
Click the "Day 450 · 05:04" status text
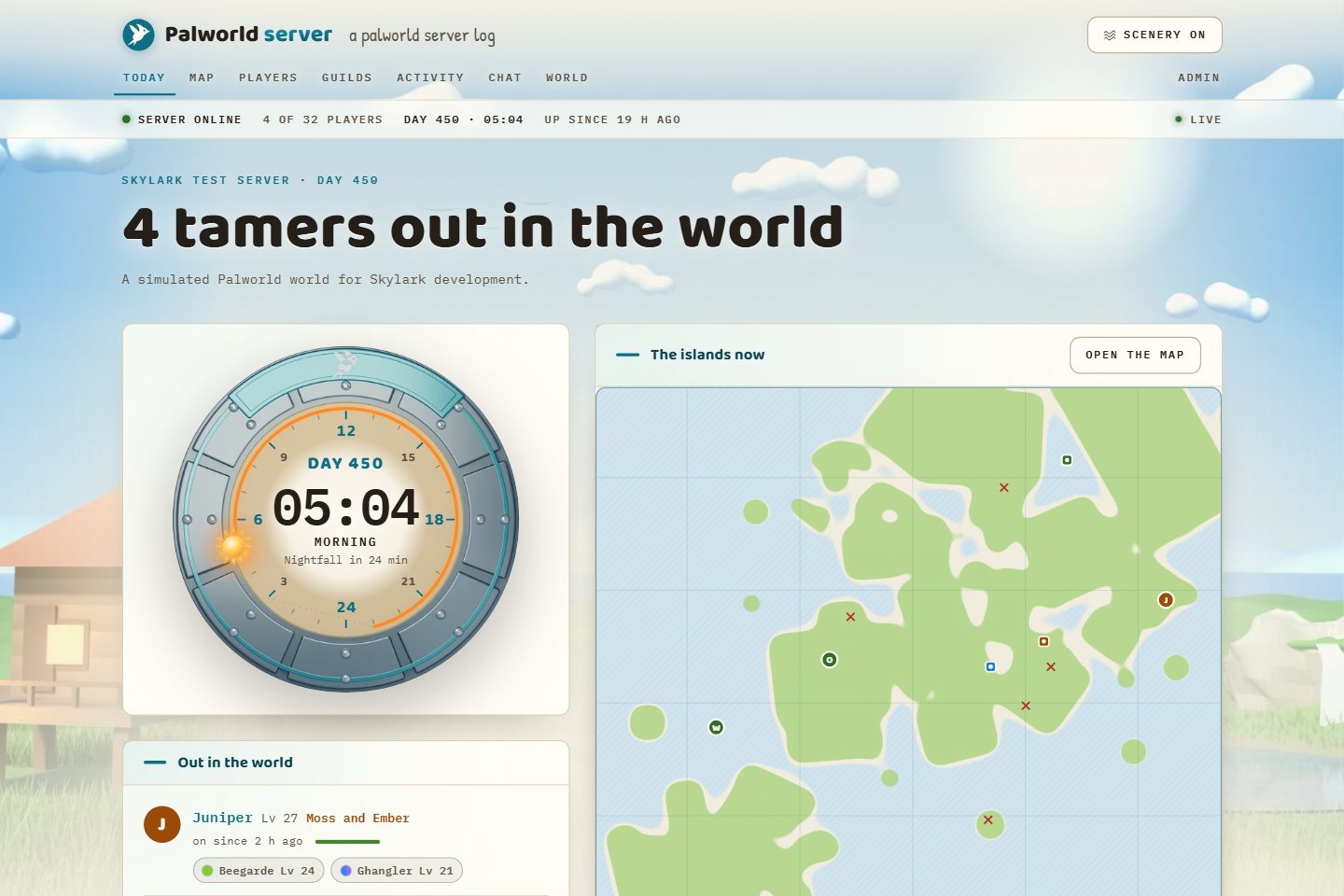click(463, 119)
